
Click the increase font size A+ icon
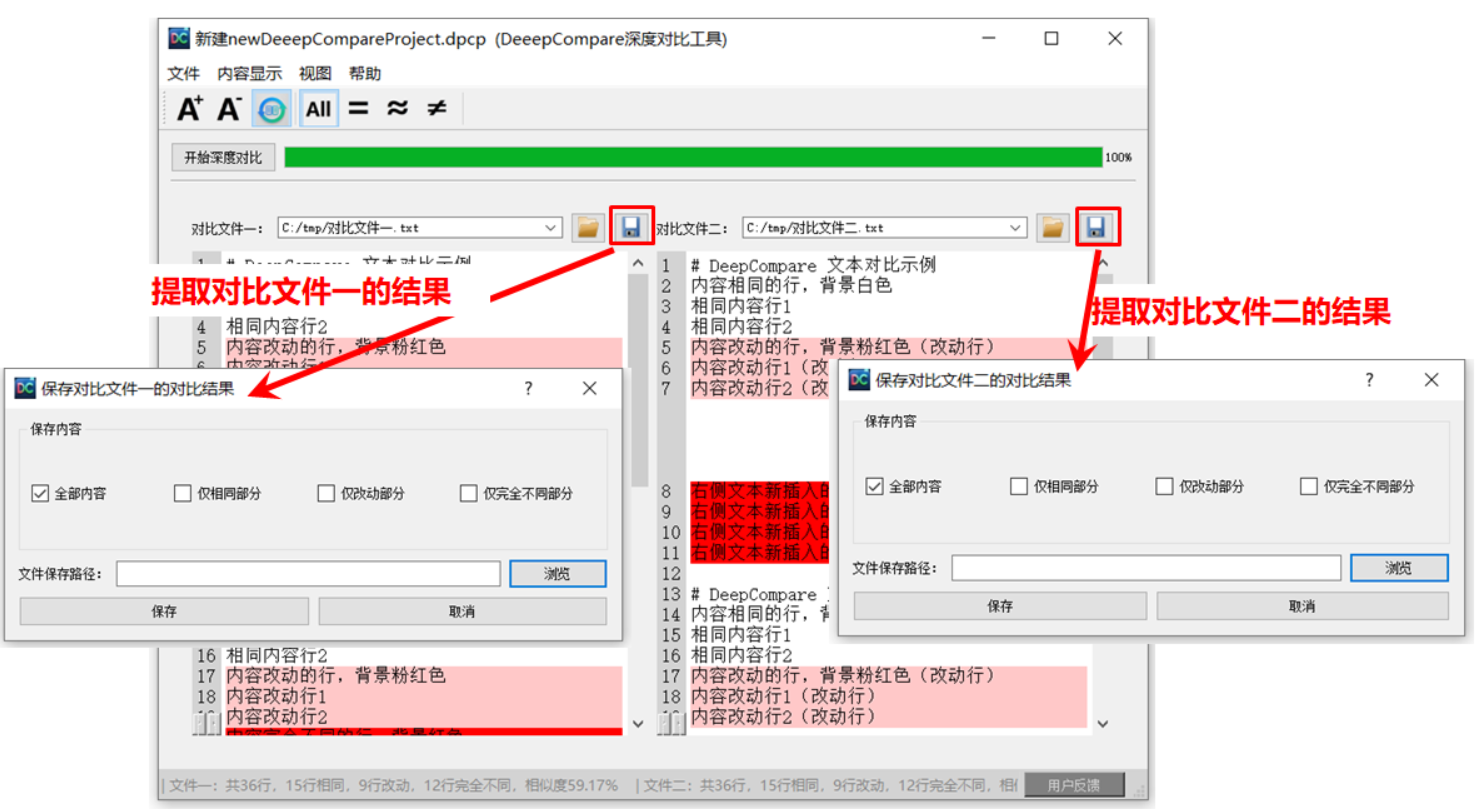coord(190,109)
